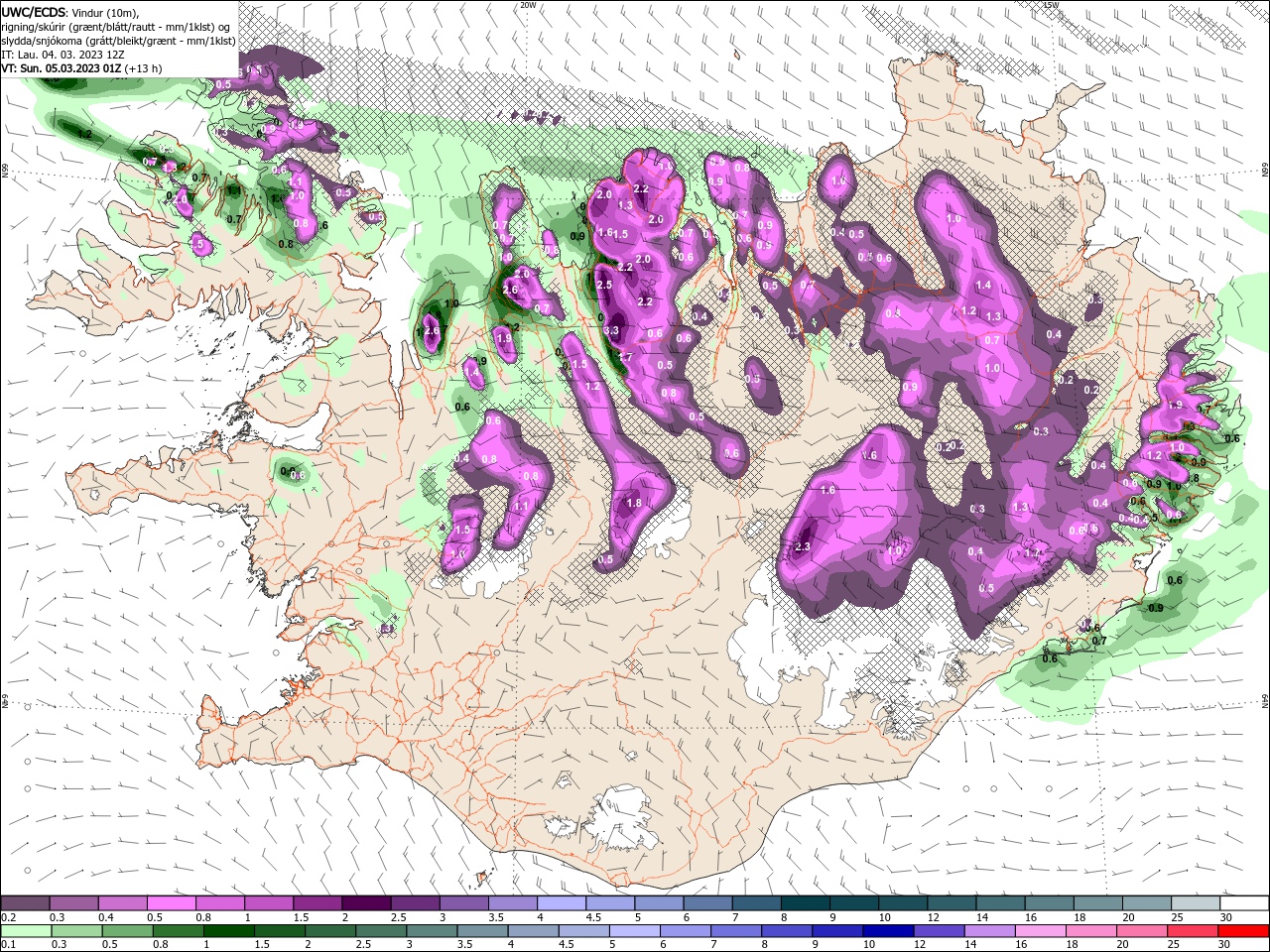
Task: Click the 20W longitude label
Action: click(x=528, y=5)
